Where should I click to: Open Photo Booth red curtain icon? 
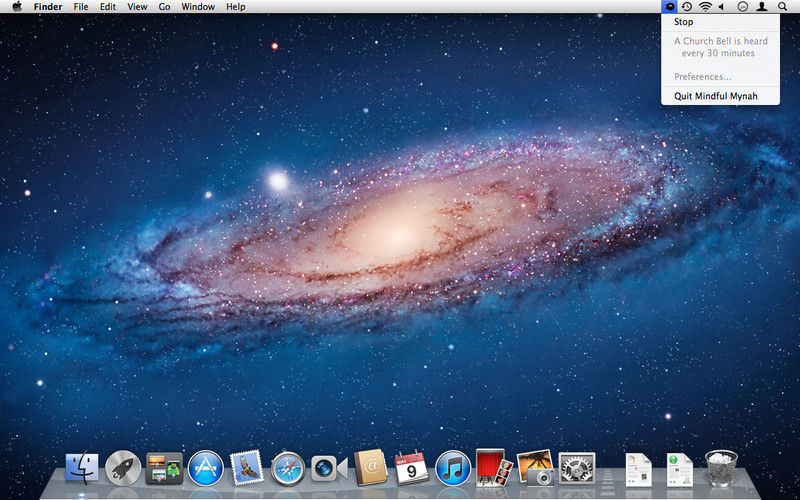[x=494, y=467]
